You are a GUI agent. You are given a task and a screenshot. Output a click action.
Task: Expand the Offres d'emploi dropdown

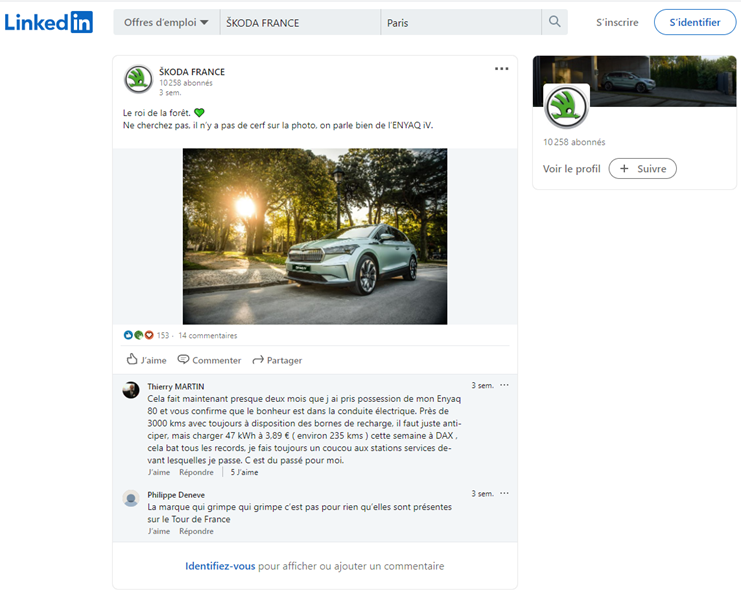pyautogui.click(x=166, y=22)
